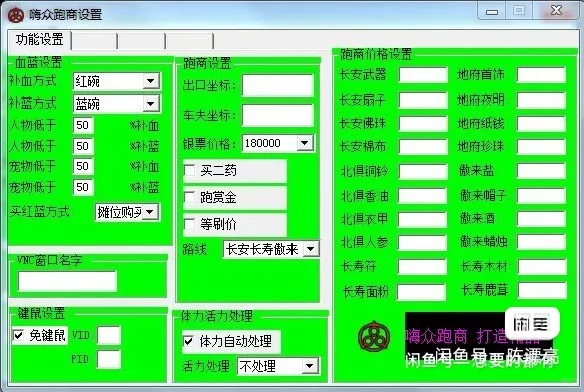Click the 地府纸钱 price field
The height and width of the screenshot is (392, 584).
pos(542,124)
